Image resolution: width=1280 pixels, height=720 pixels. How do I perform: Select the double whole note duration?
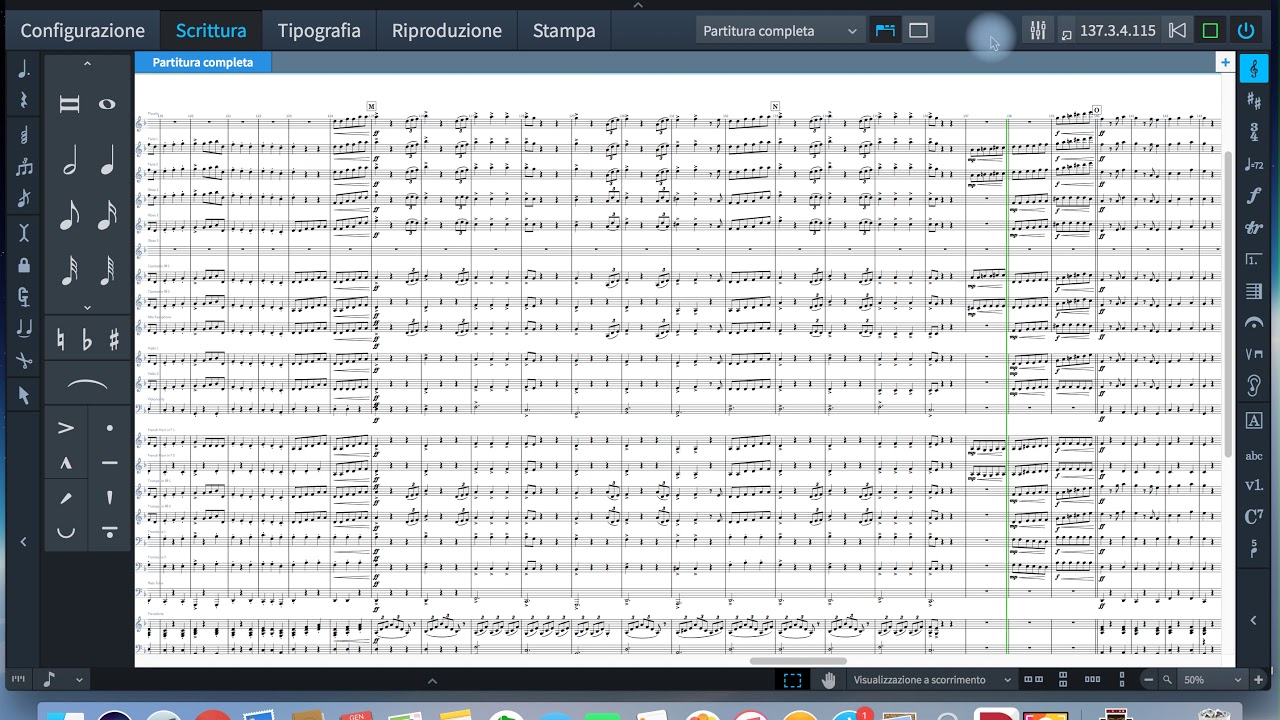click(x=69, y=104)
